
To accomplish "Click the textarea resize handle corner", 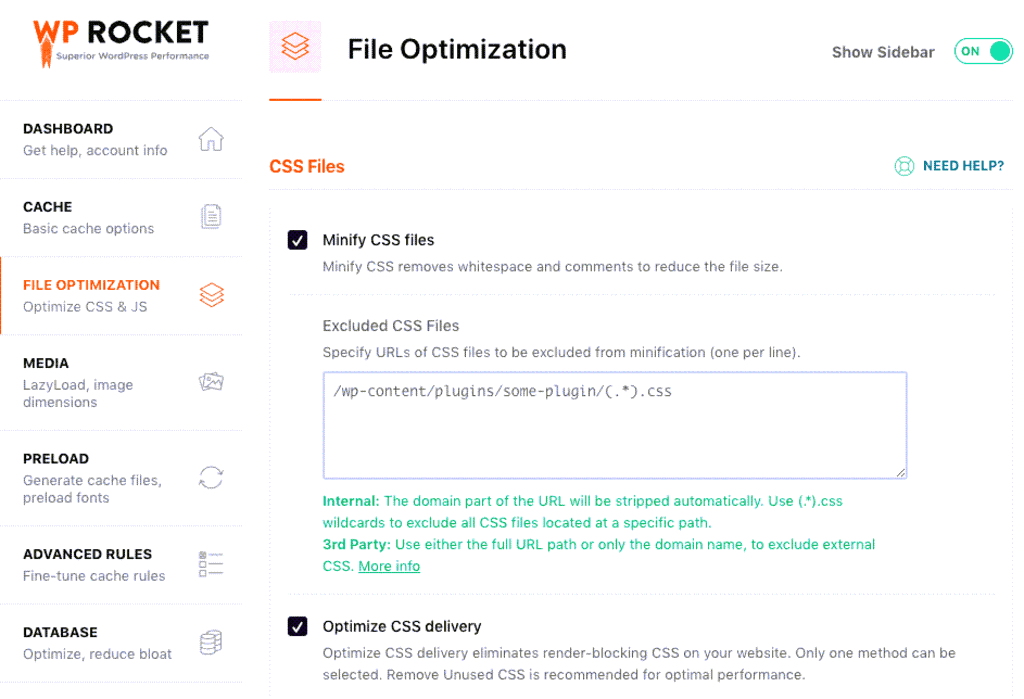I will click(x=901, y=472).
